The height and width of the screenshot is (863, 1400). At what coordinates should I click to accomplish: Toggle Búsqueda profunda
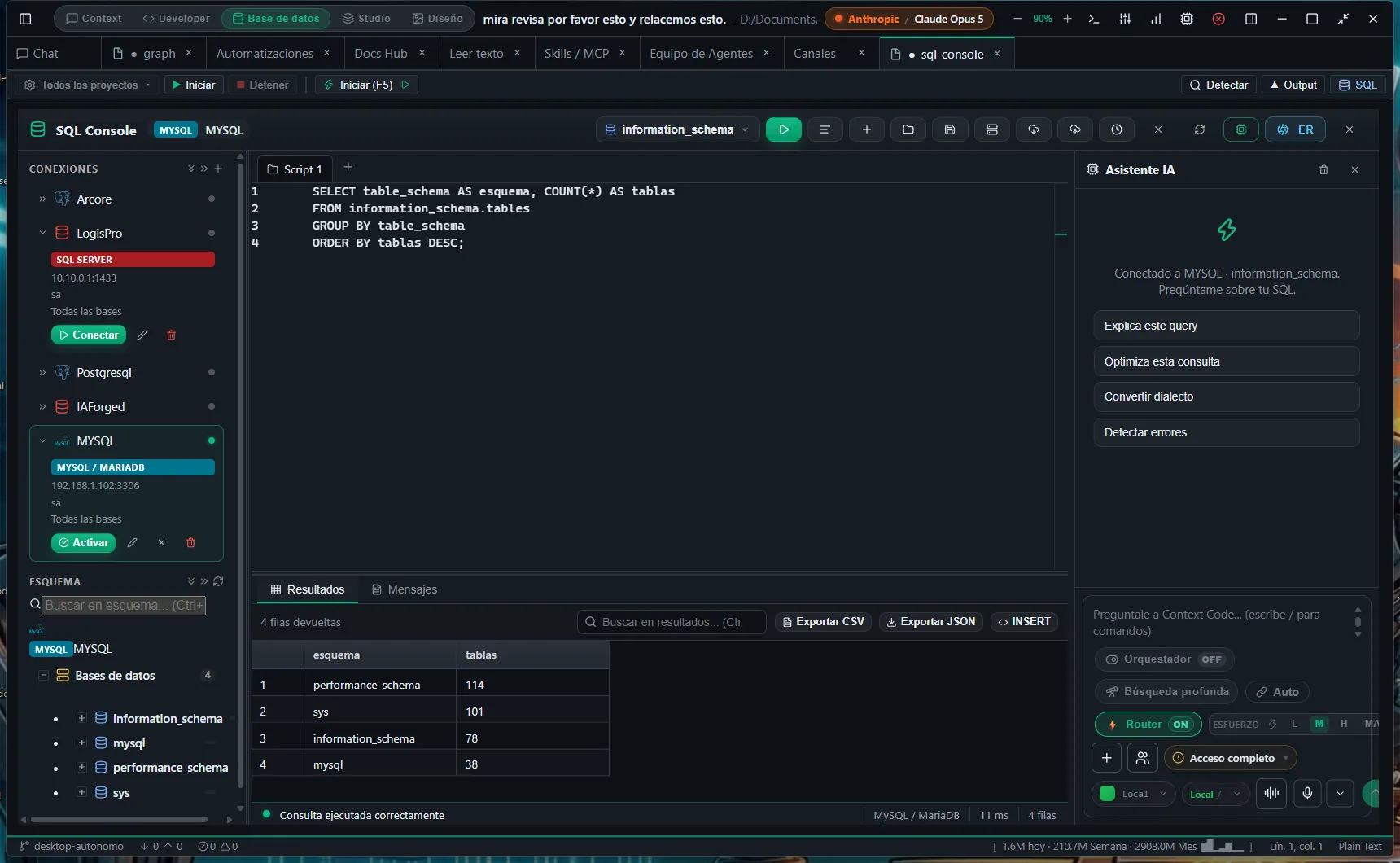pos(1166,691)
